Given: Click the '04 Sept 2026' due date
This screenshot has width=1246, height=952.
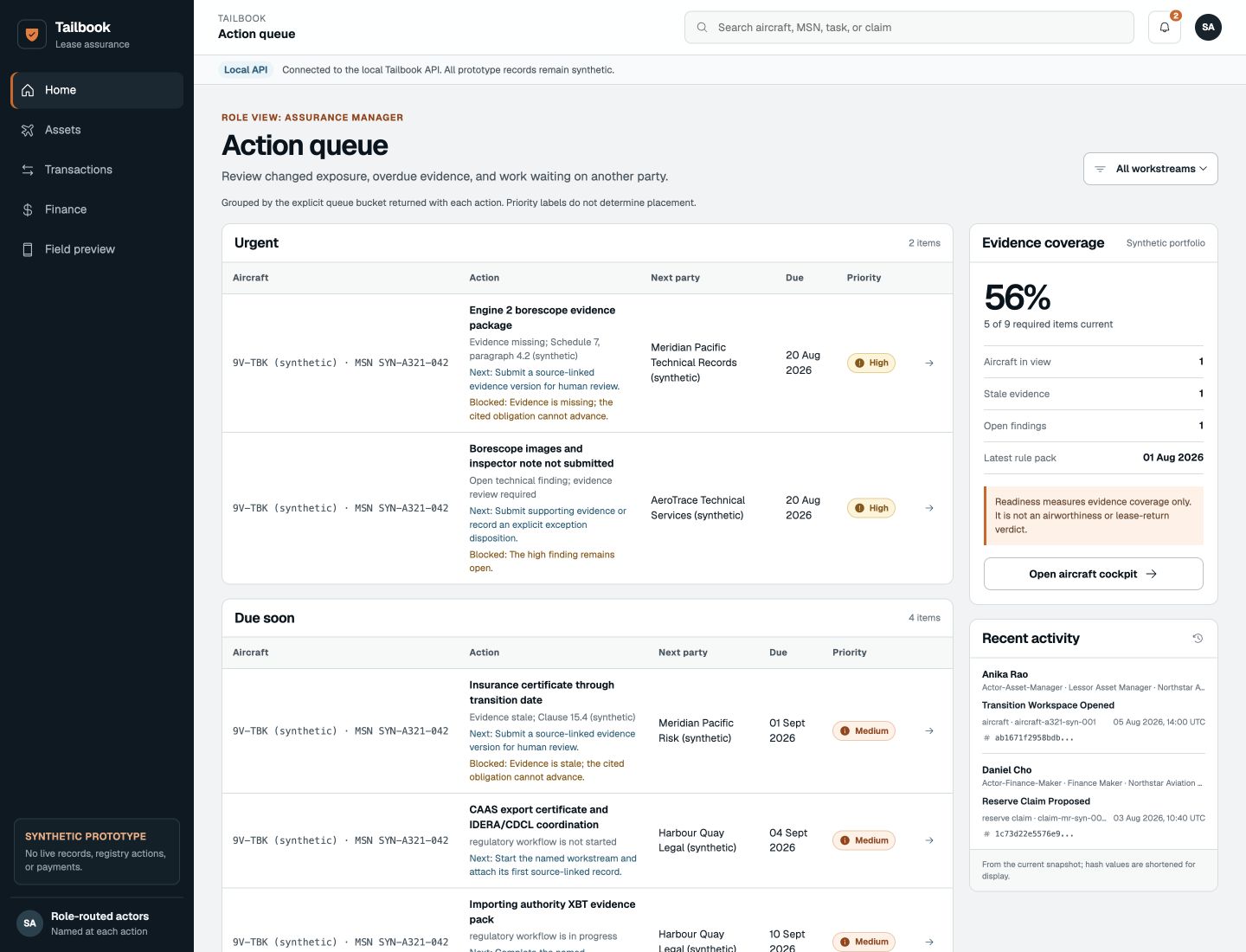Looking at the screenshot, I should pyautogui.click(x=788, y=840).
